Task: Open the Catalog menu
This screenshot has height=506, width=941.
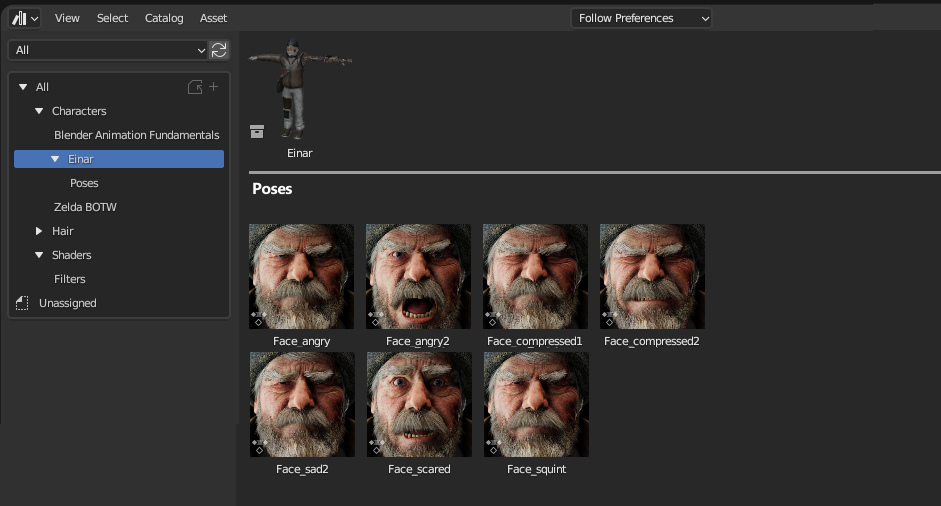Action: point(164,18)
